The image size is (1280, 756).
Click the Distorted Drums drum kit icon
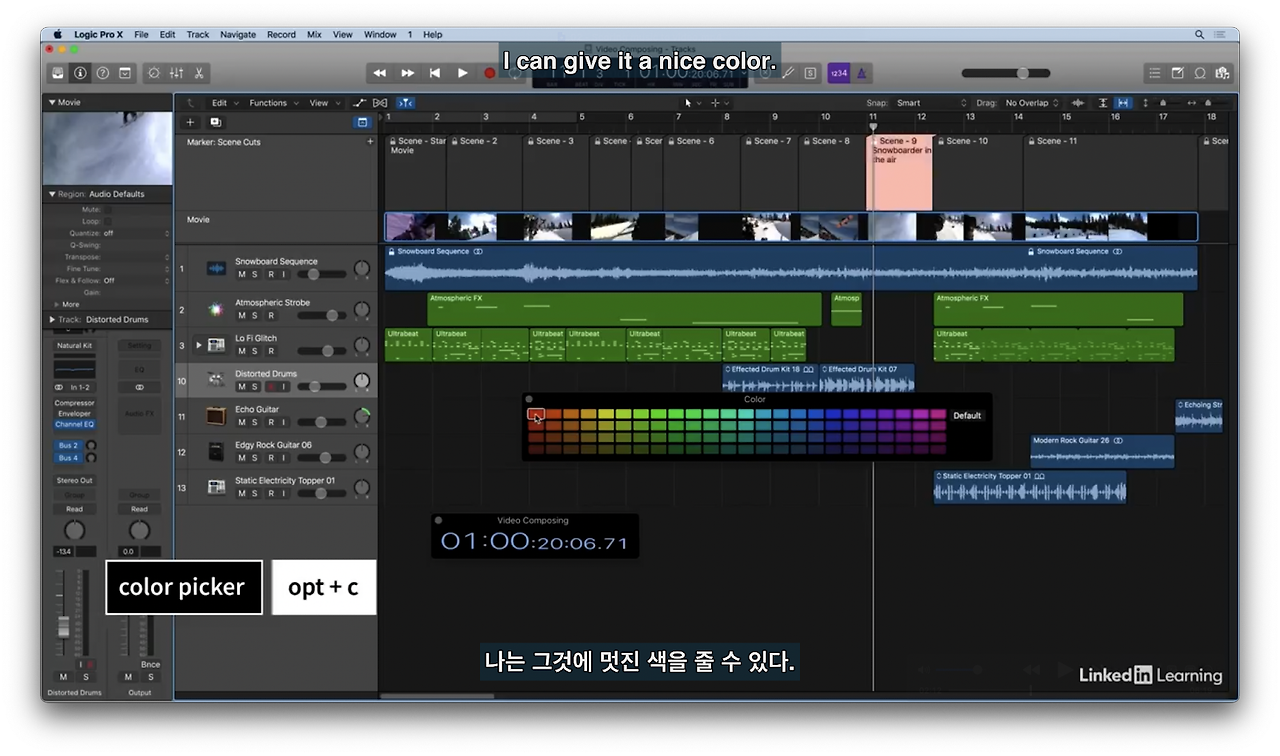[x=216, y=380]
